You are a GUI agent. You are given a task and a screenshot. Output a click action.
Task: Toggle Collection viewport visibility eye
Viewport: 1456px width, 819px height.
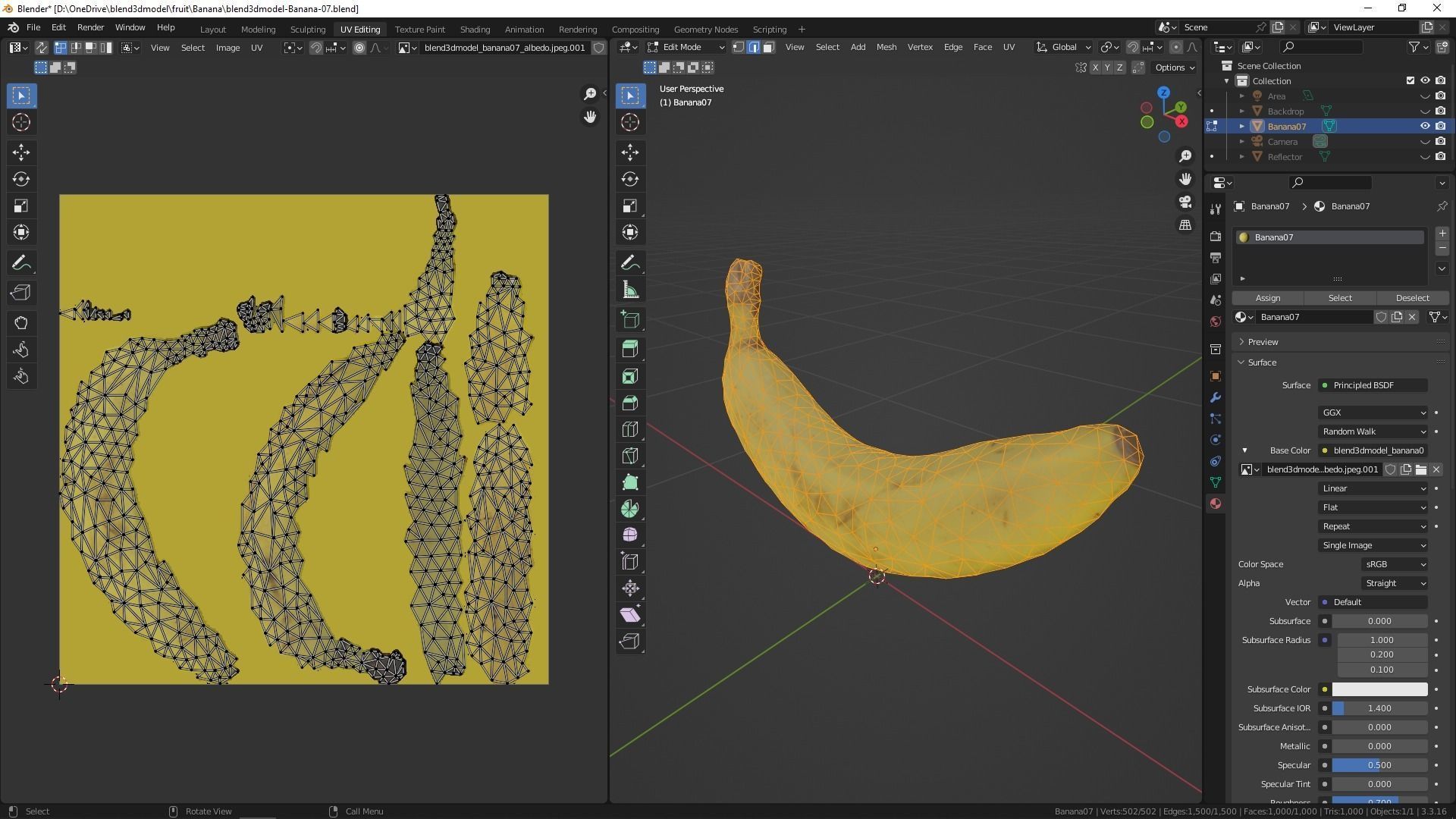click(1425, 80)
